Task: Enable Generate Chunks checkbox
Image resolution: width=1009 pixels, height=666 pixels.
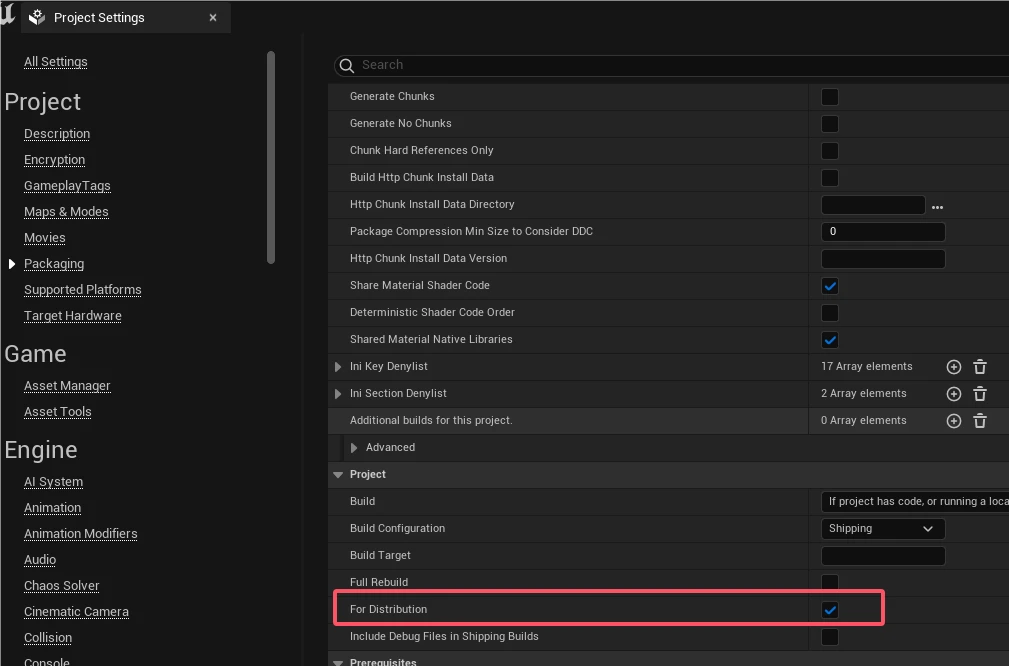Action: click(x=830, y=97)
